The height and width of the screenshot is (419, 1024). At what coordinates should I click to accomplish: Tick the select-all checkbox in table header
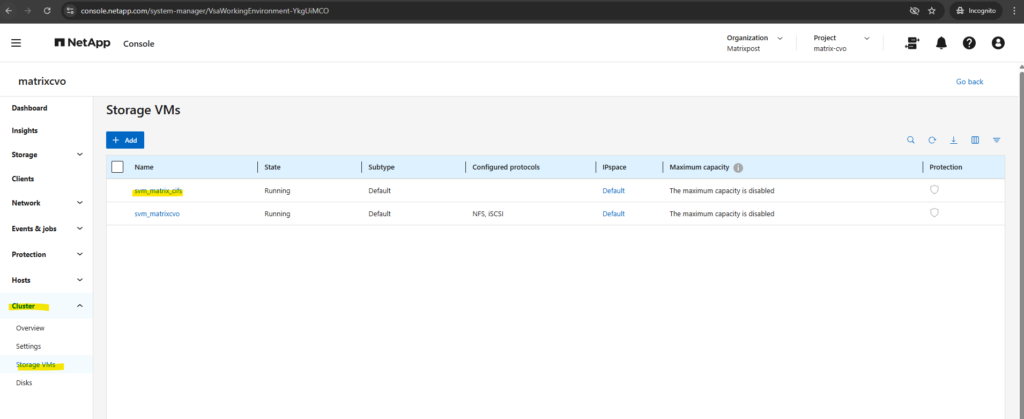(117, 167)
